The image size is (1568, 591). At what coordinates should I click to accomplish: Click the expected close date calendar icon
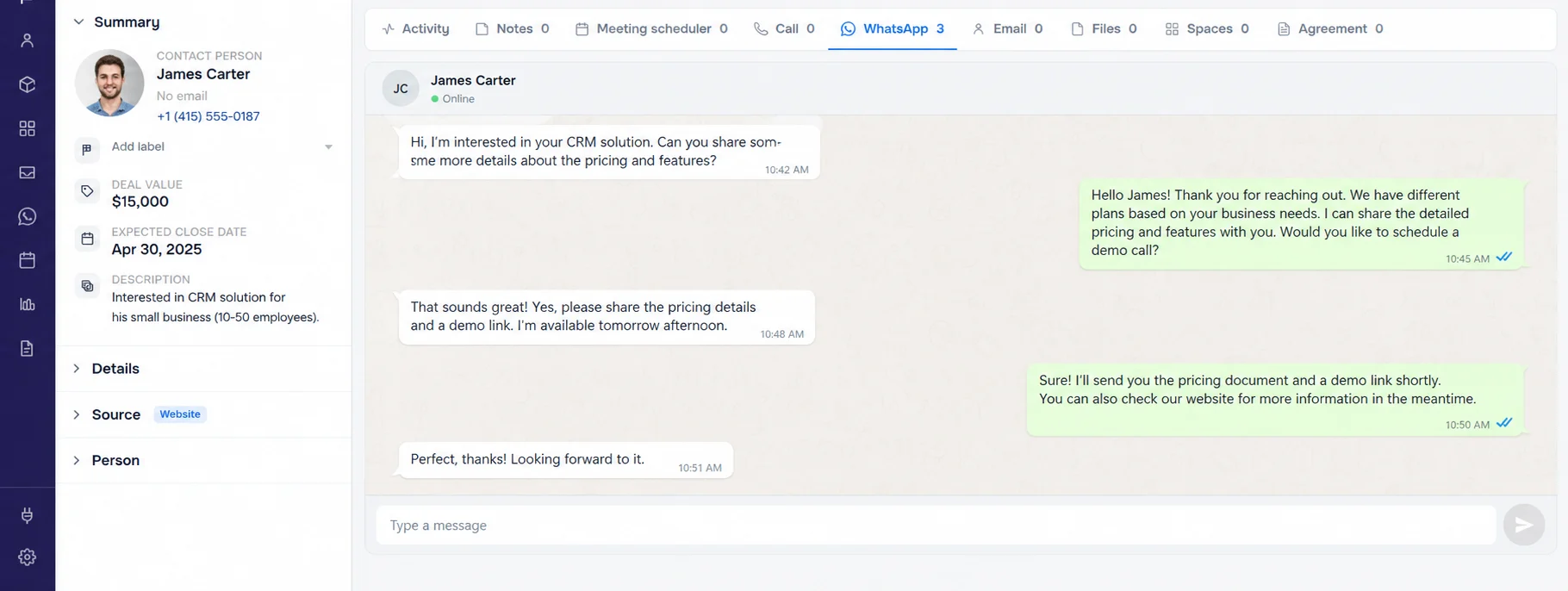tap(87, 239)
